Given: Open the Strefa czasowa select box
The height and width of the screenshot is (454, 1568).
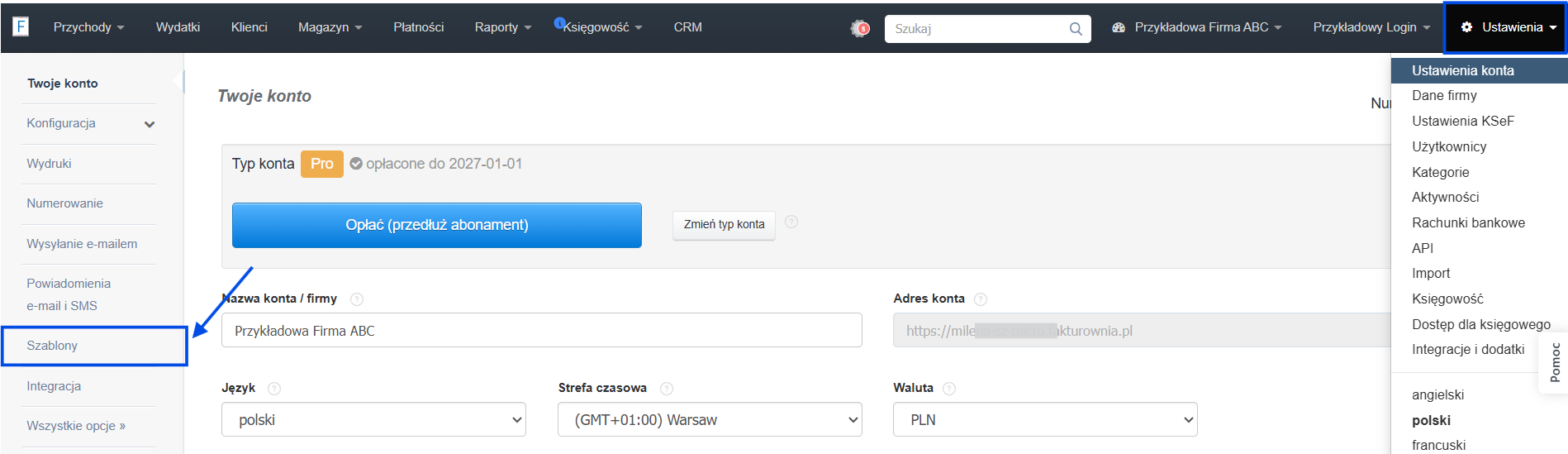Looking at the screenshot, I should coord(710,419).
